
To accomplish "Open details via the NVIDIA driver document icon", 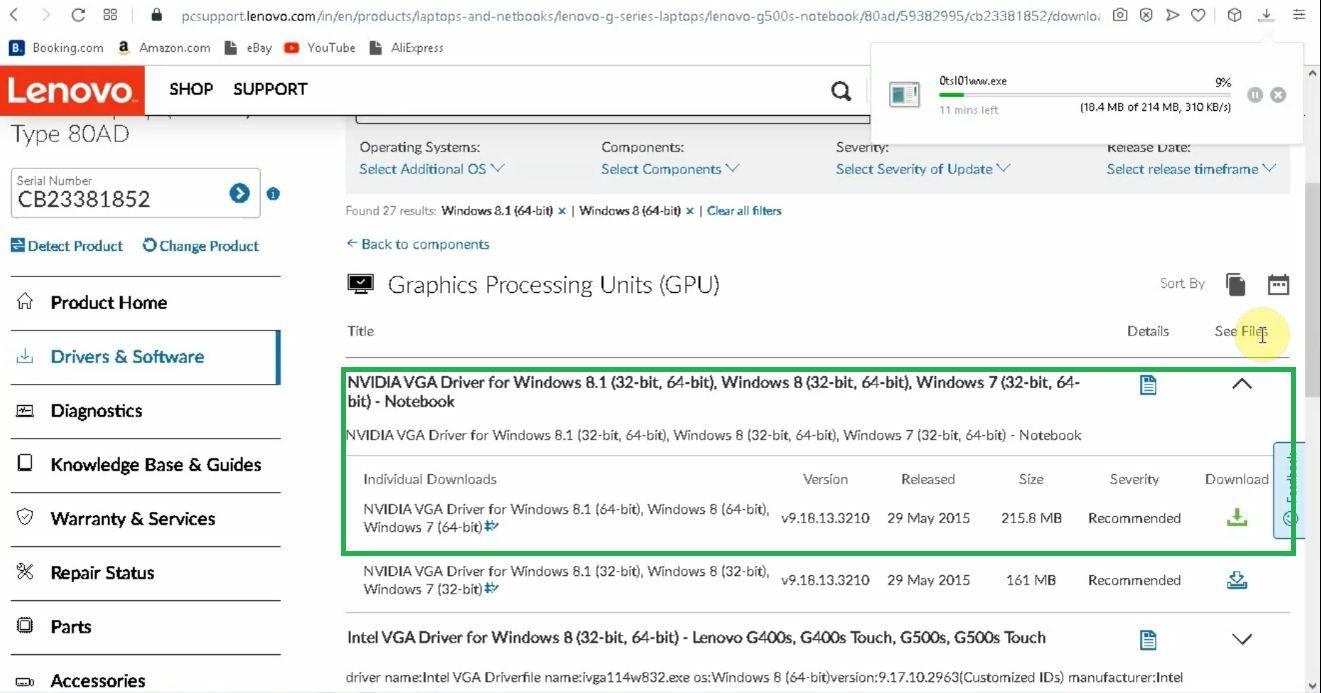I will 1147,383.
